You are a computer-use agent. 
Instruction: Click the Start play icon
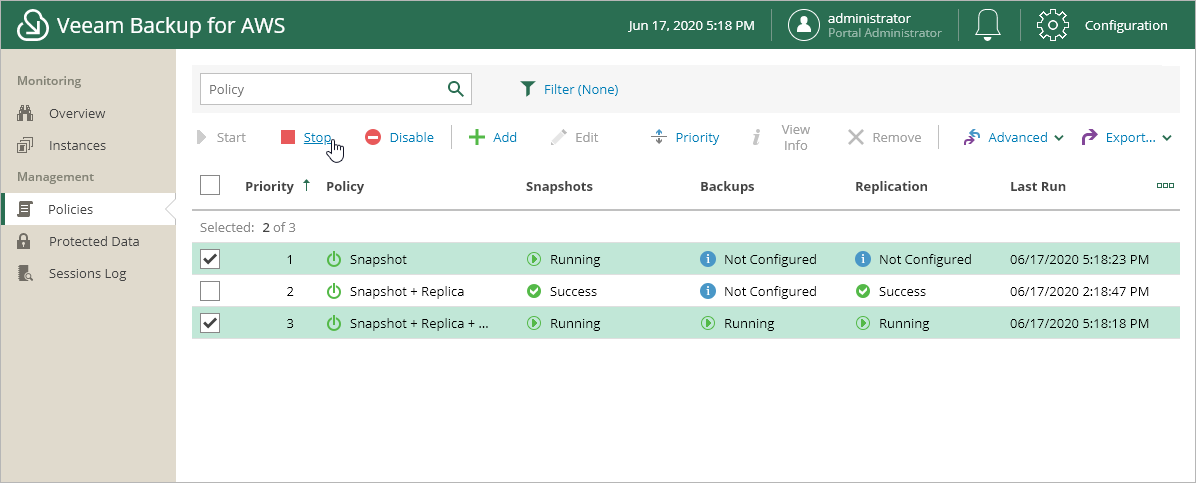[x=202, y=137]
